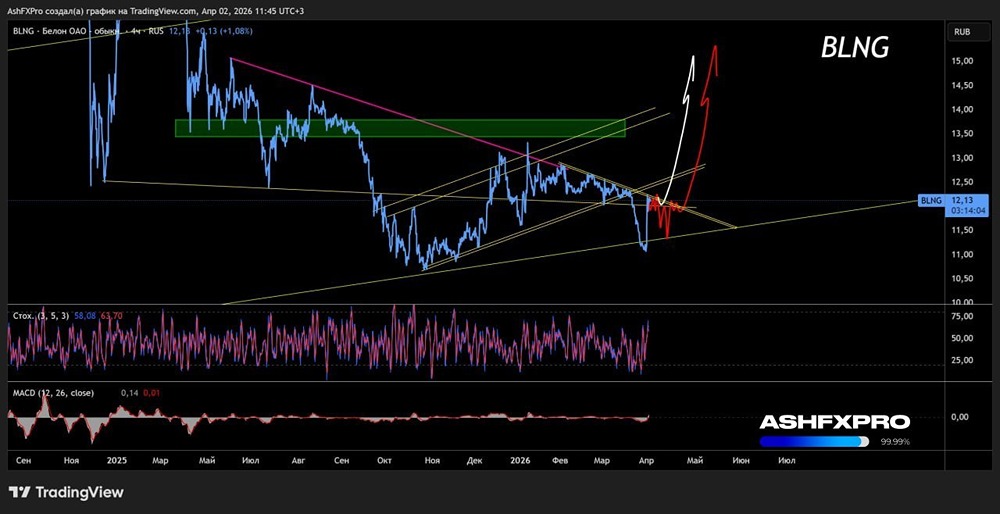Click the Апр time axis label

(645, 460)
